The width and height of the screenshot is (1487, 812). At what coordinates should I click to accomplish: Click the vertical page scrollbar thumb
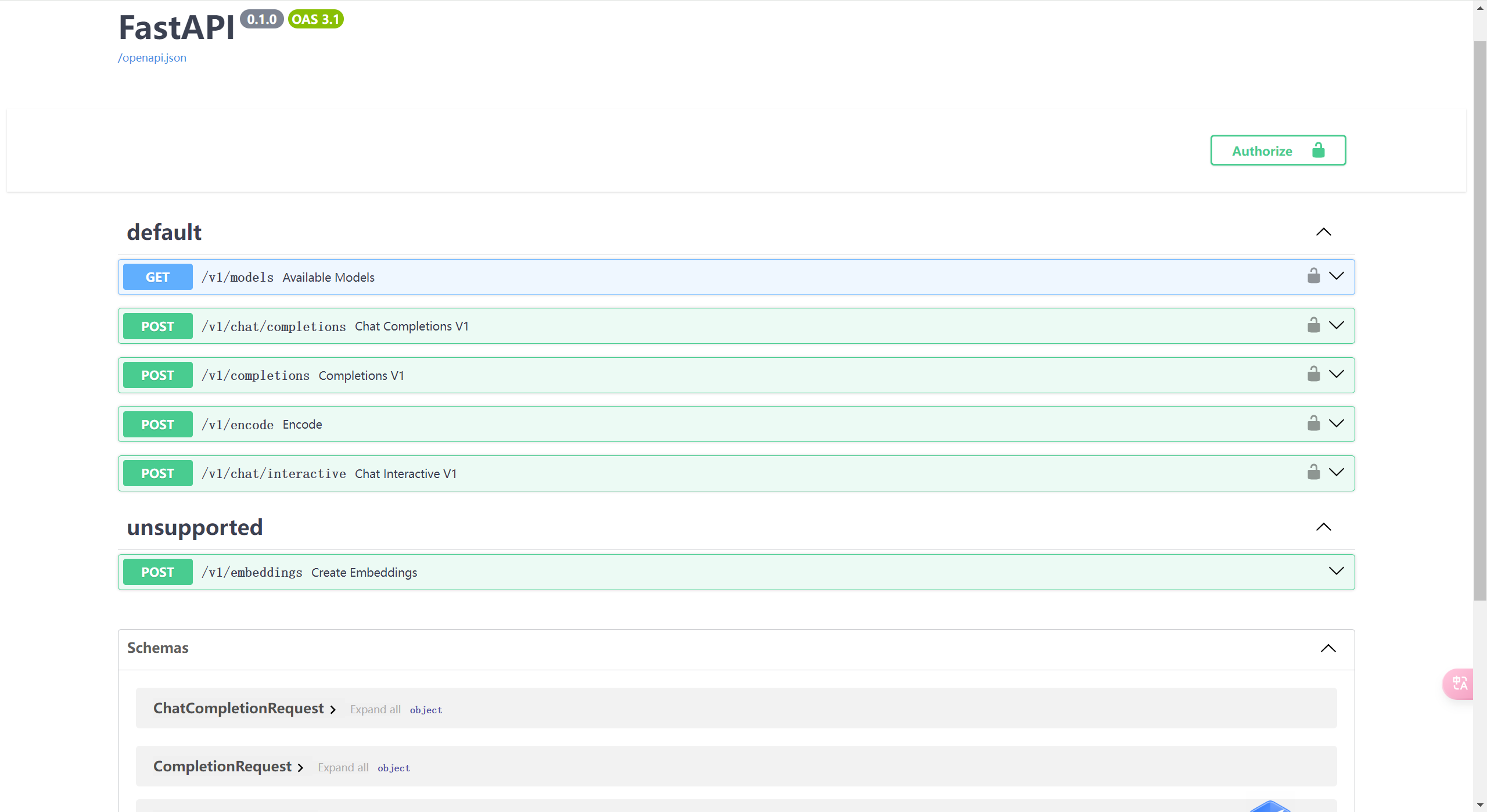[1479, 319]
